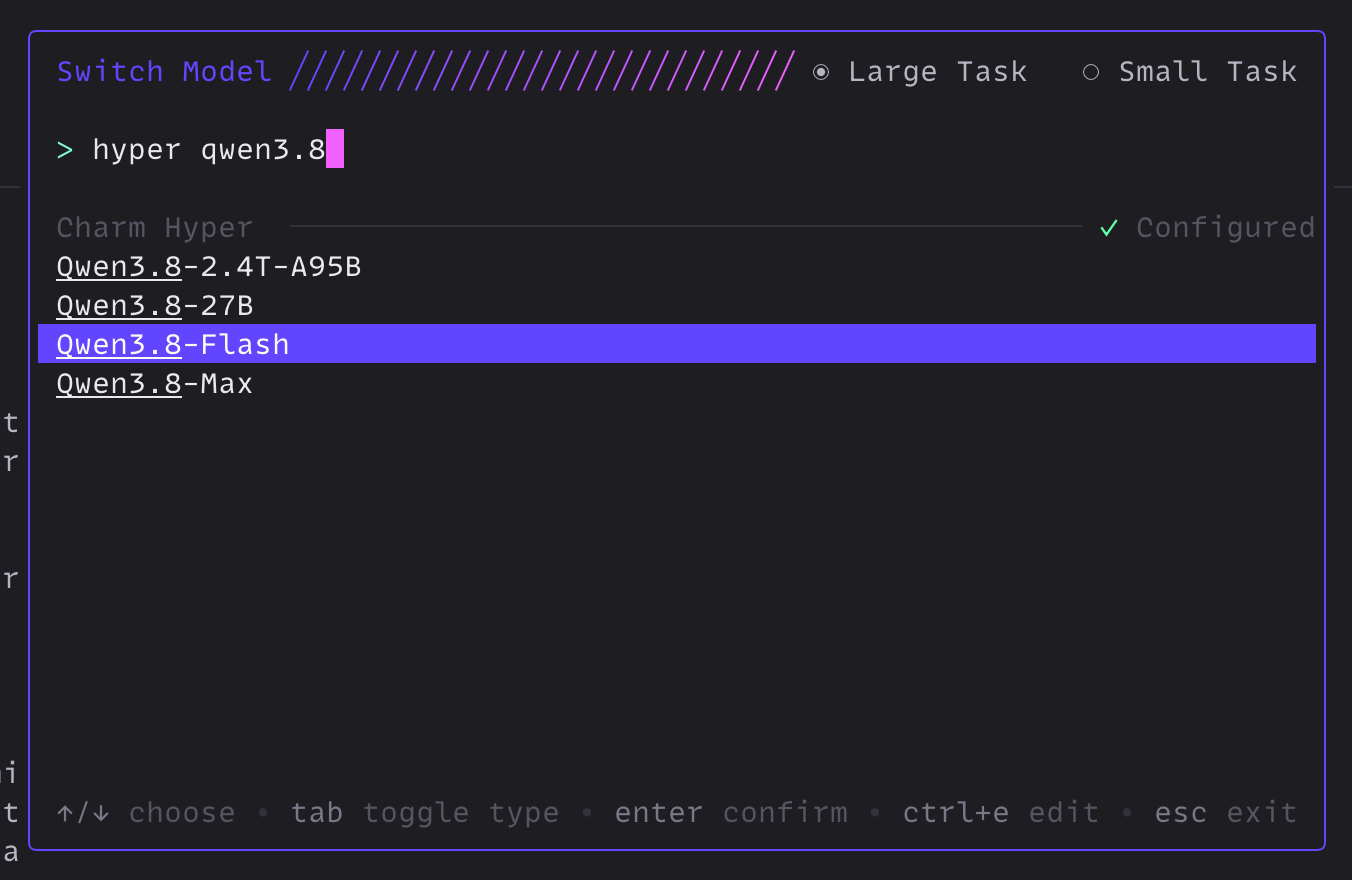The width and height of the screenshot is (1352, 880).
Task: Select the Large Task radio button
Action: pos(822,72)
